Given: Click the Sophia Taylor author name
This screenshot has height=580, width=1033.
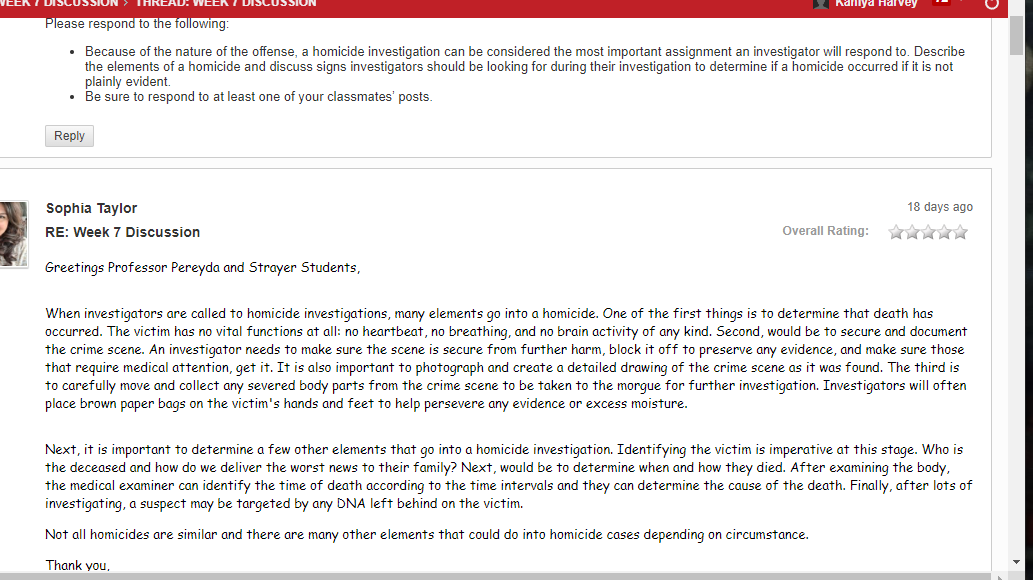Looking at the screenshot, I should click(x=92, y=208).
